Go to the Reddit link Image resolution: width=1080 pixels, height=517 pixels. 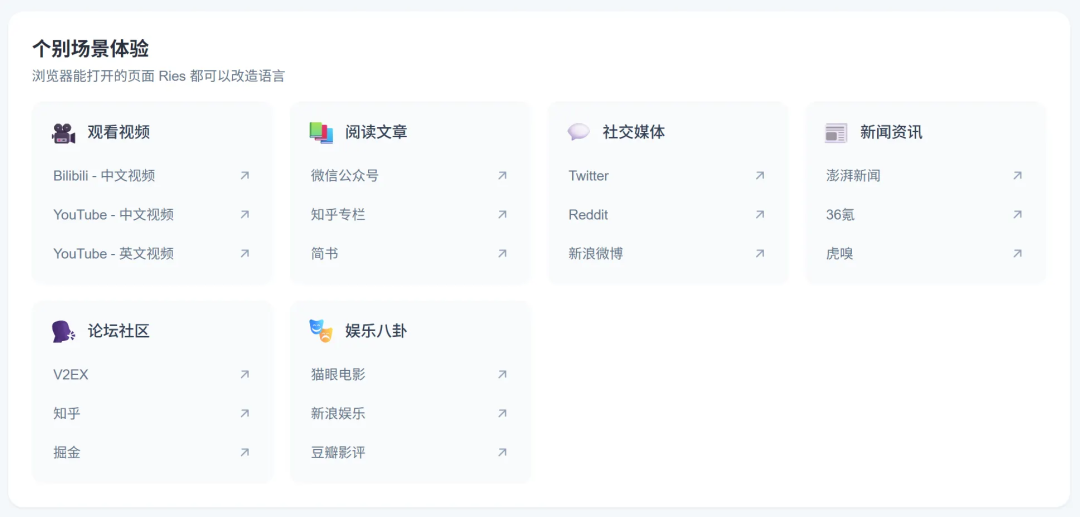click(588, 215)
